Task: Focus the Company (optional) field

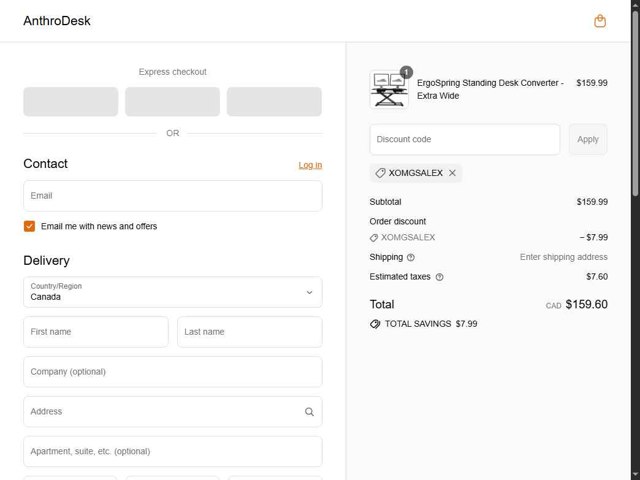Action: pyautogui.click(x=173, y=372)
